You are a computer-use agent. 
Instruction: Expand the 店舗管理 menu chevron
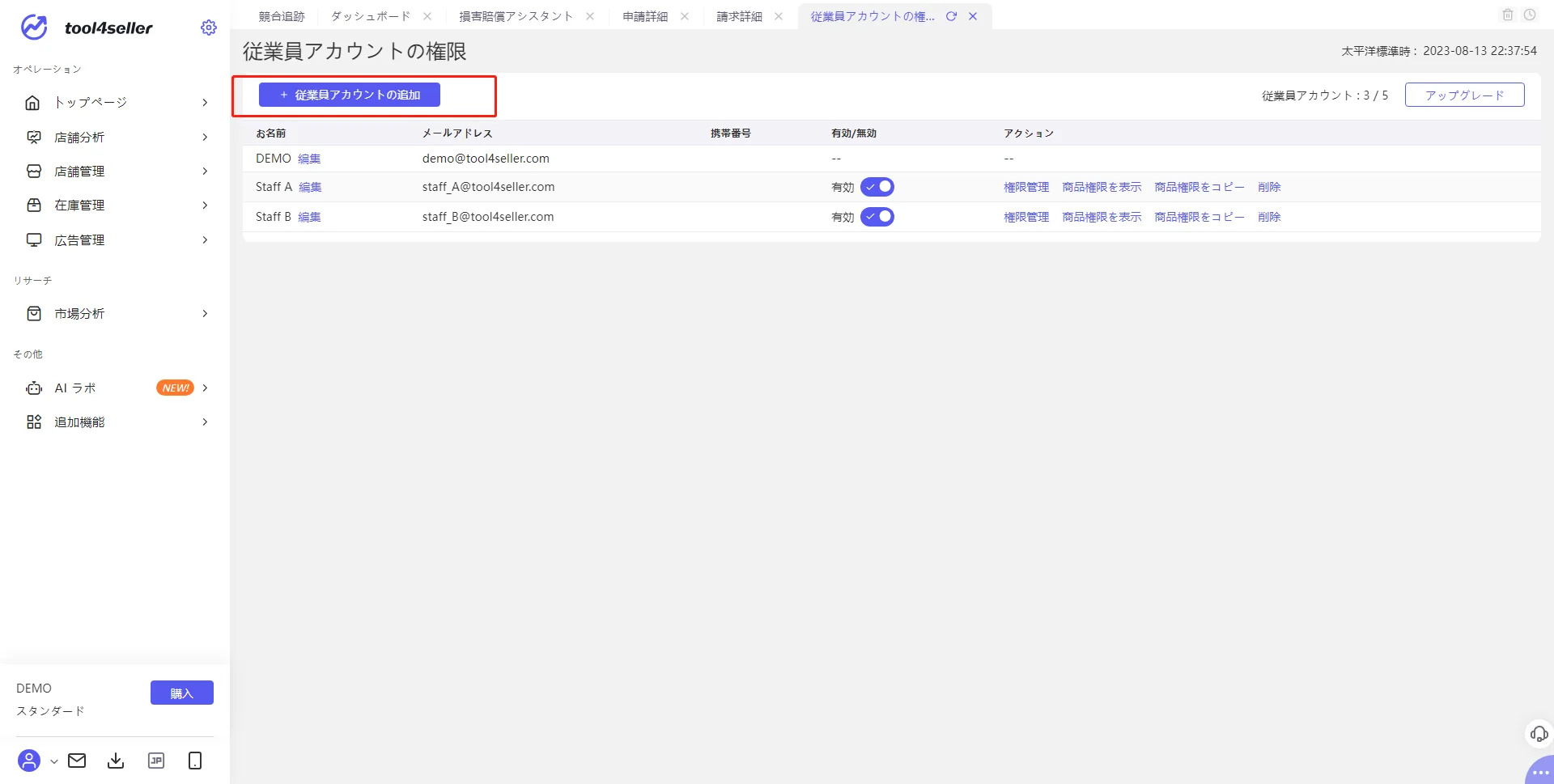coord(205,172)
